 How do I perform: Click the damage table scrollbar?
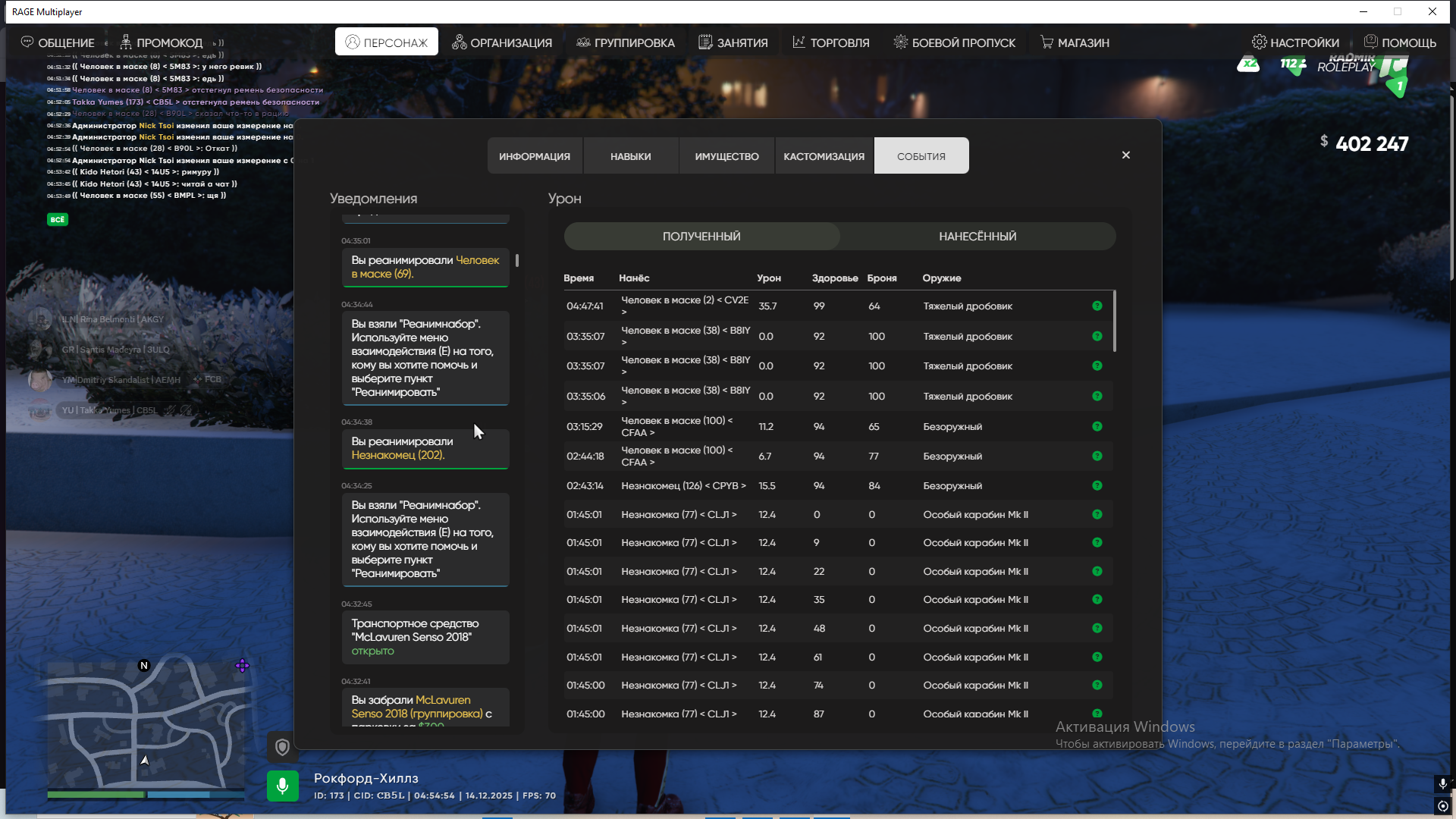tap(1114, 322)
